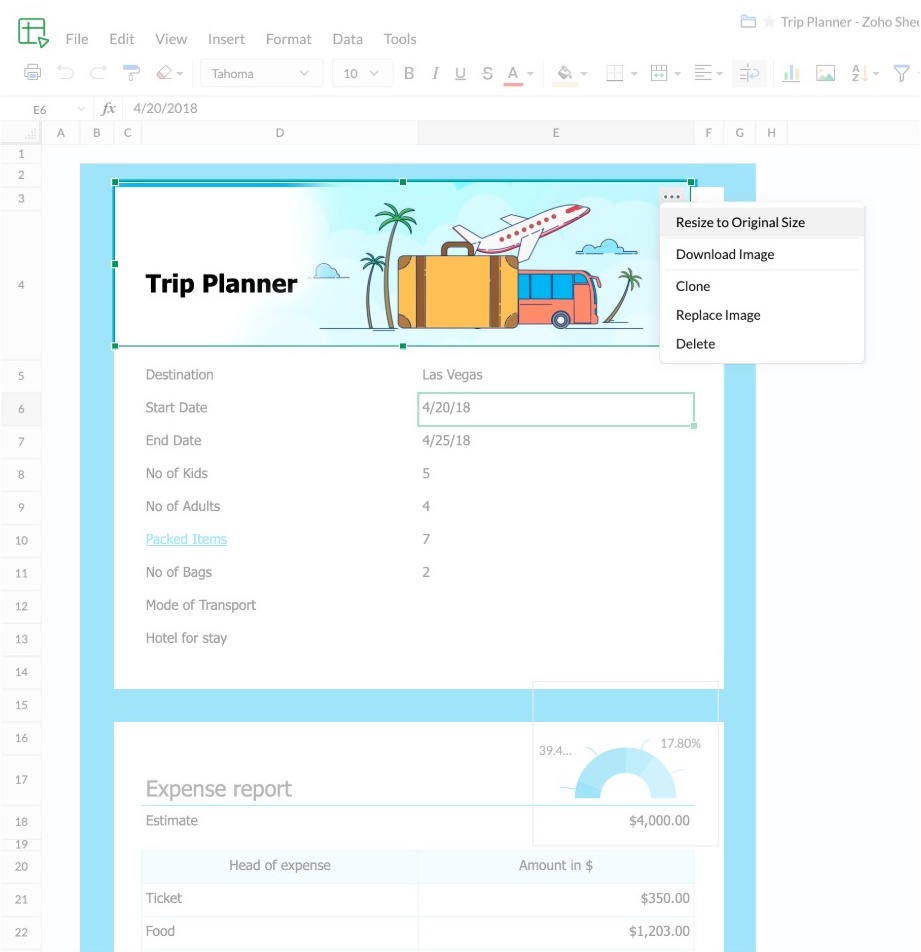Viewport: 921px width, 952px height.
Task: Toggle bold formatting
Action: coord(409,73)
